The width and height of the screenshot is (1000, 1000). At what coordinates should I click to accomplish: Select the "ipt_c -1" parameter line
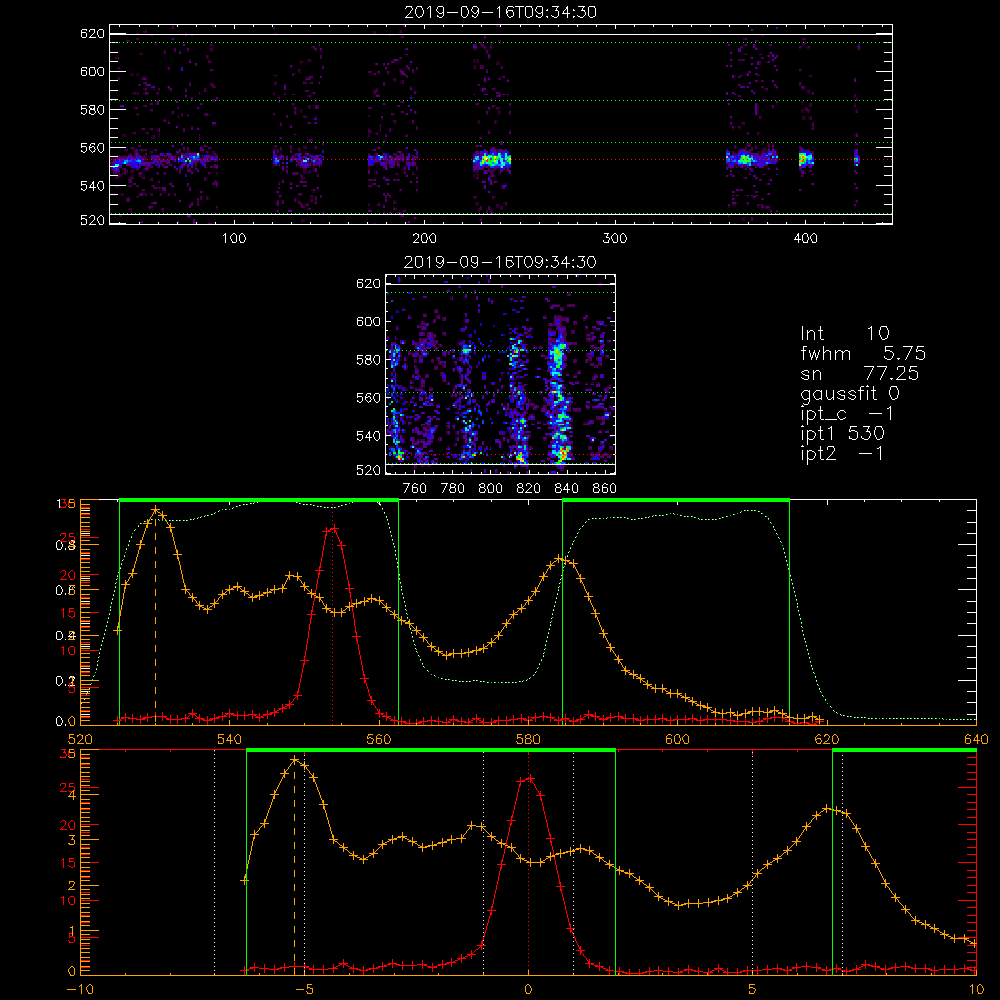click(x=847, y=414)
